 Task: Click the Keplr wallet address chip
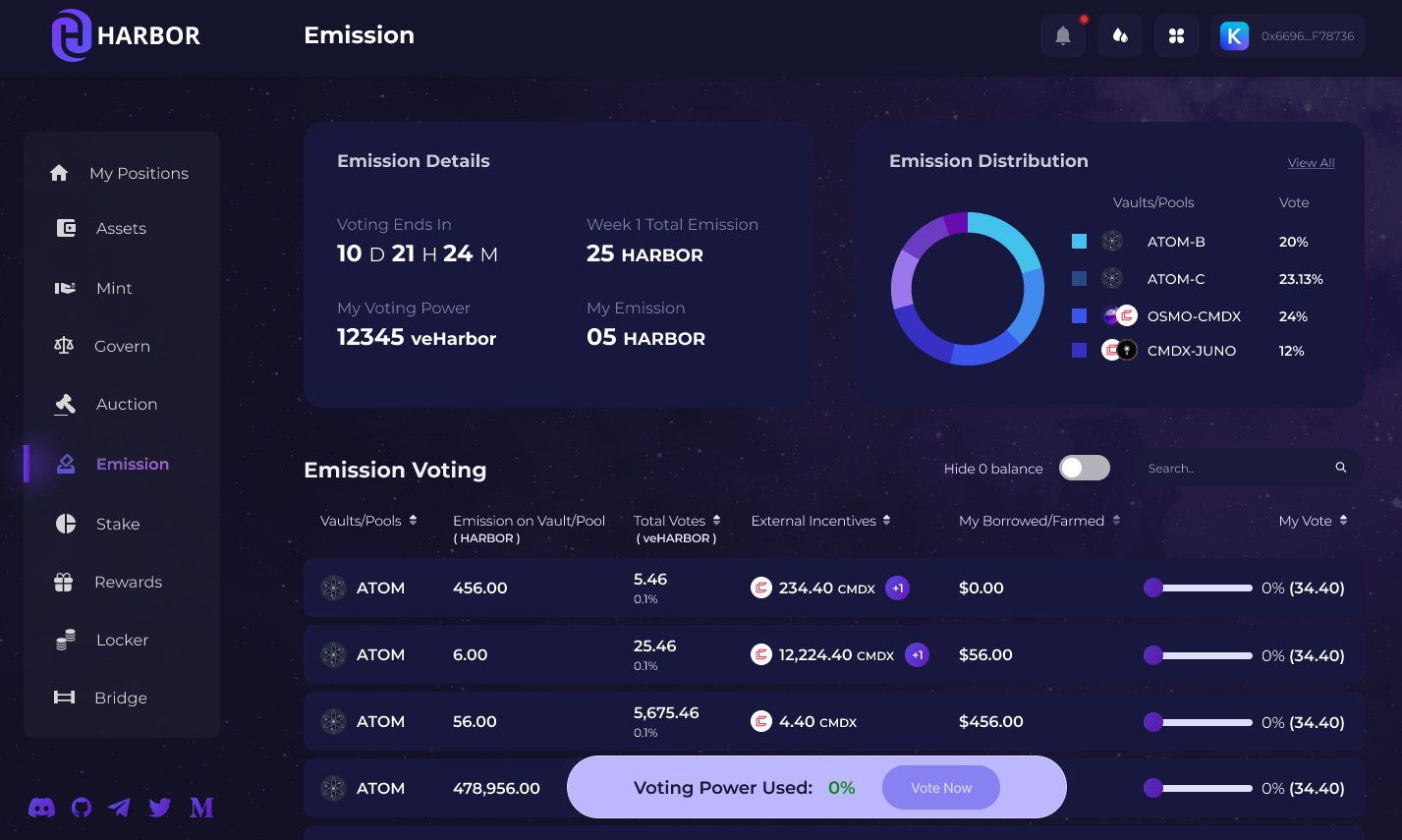[1288, 35]
